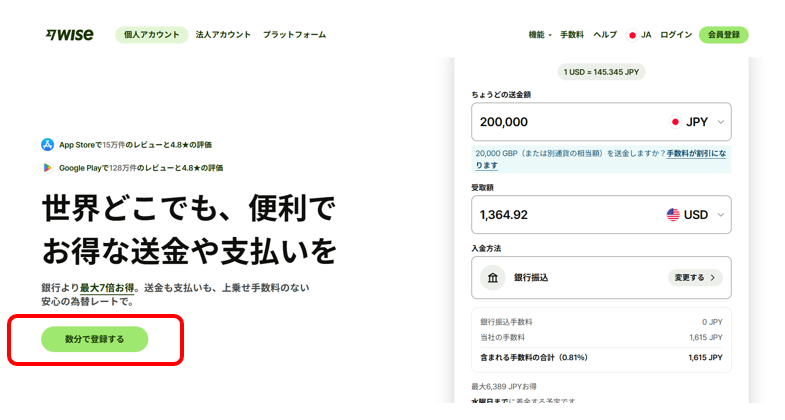Click the 最大7倍お得 underlined link

(x=107, y=288)
